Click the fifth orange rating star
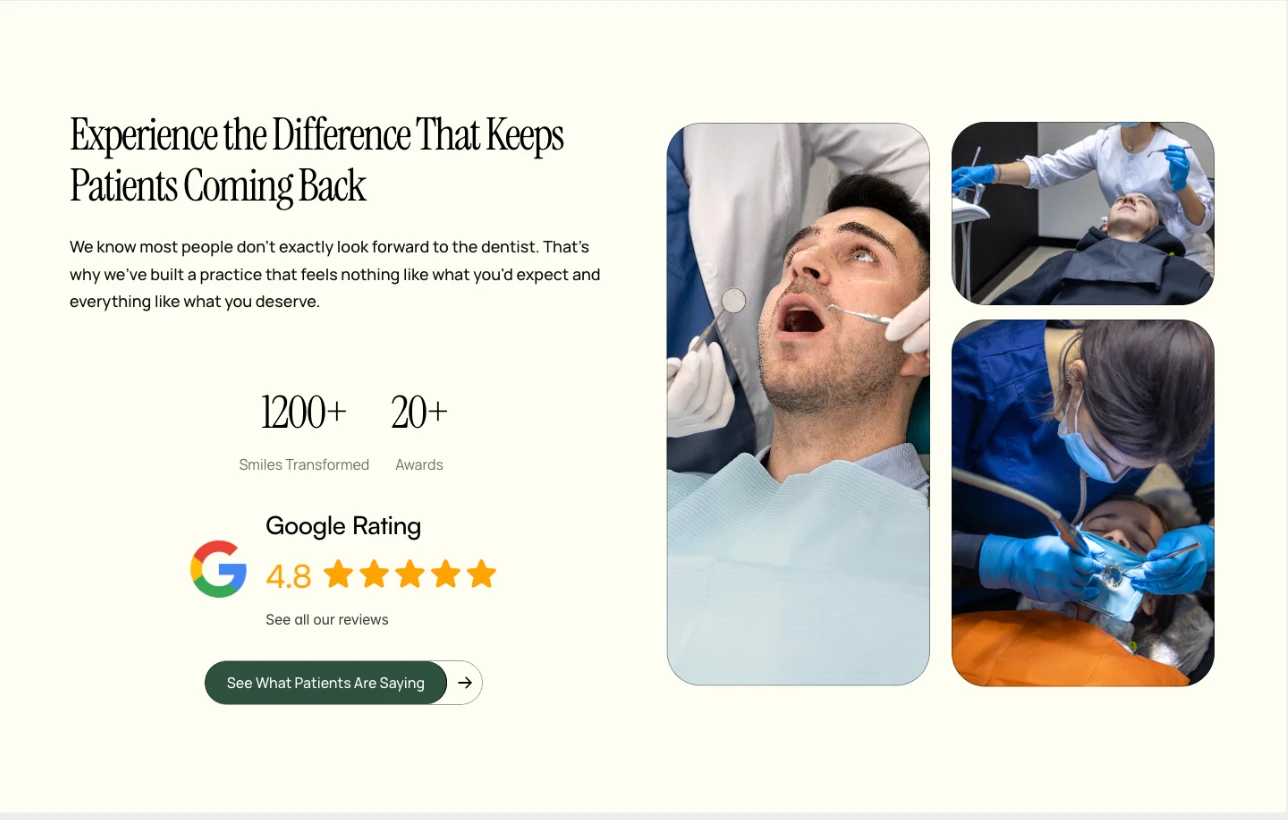This screenshot has height=820, width=1288. click(482, 574)
